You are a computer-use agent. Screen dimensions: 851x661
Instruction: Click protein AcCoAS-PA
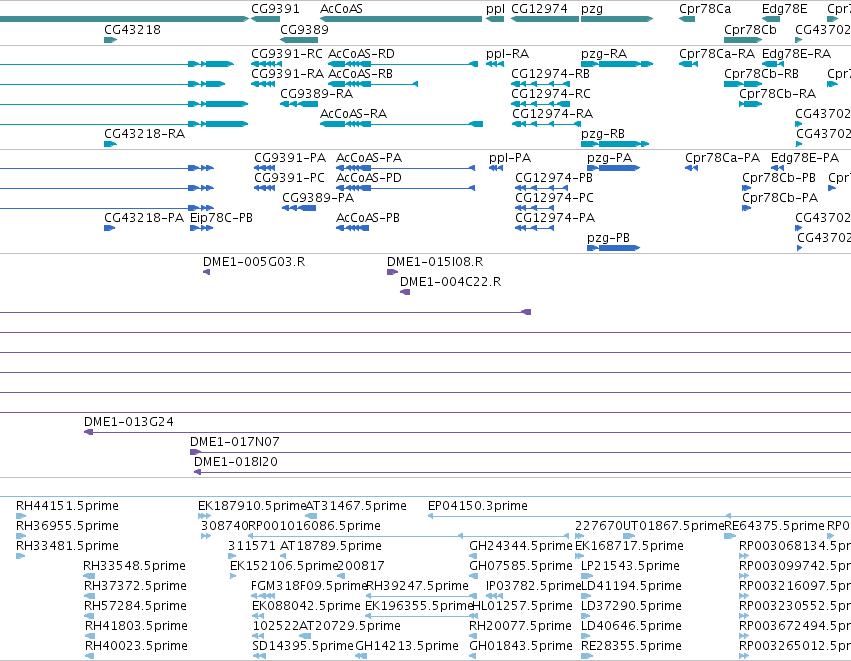369,158
